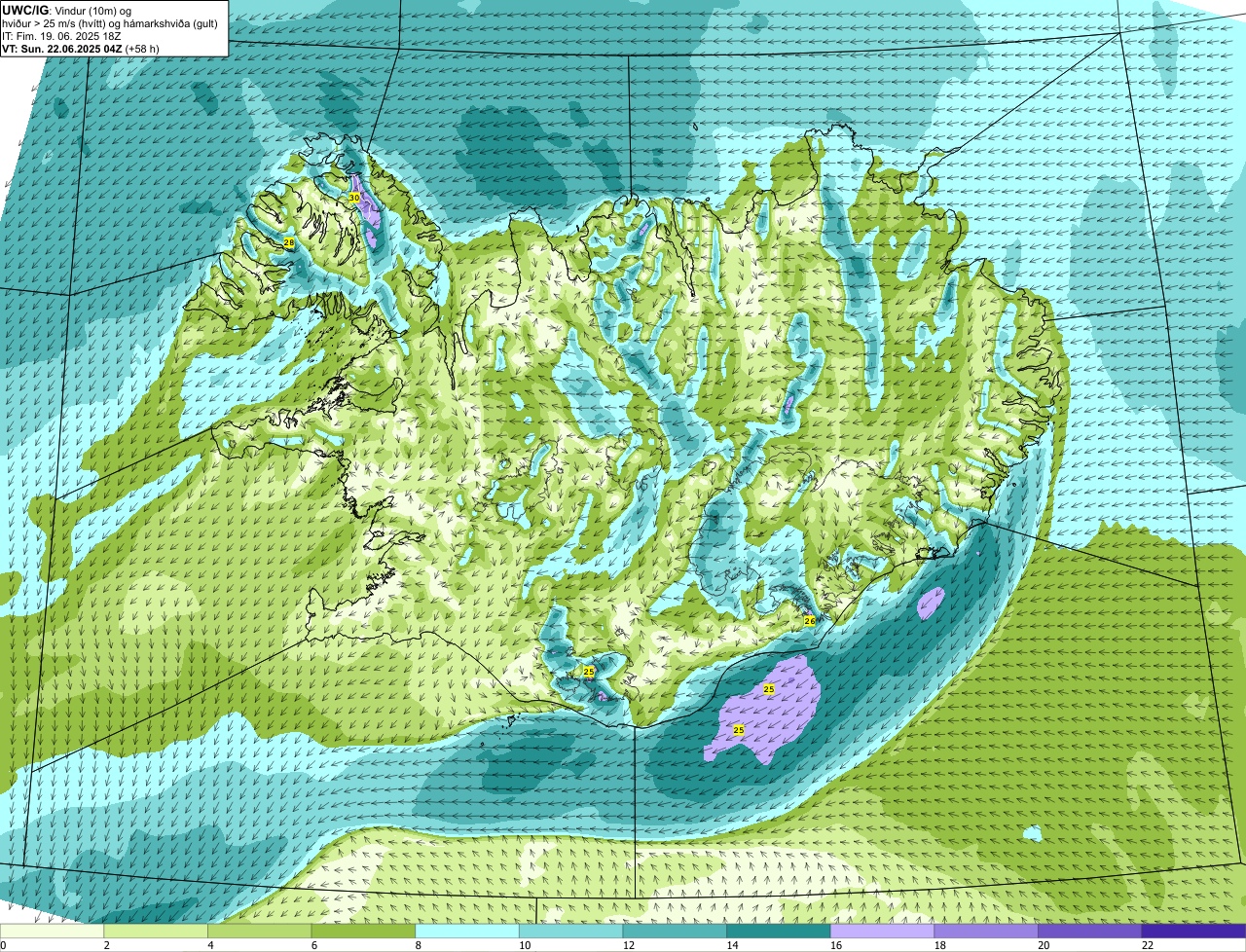Click the 'VT: Sun. 22.06.2025 04Z' line
This screenshot has width=1246, height=952.
point(81,48)
